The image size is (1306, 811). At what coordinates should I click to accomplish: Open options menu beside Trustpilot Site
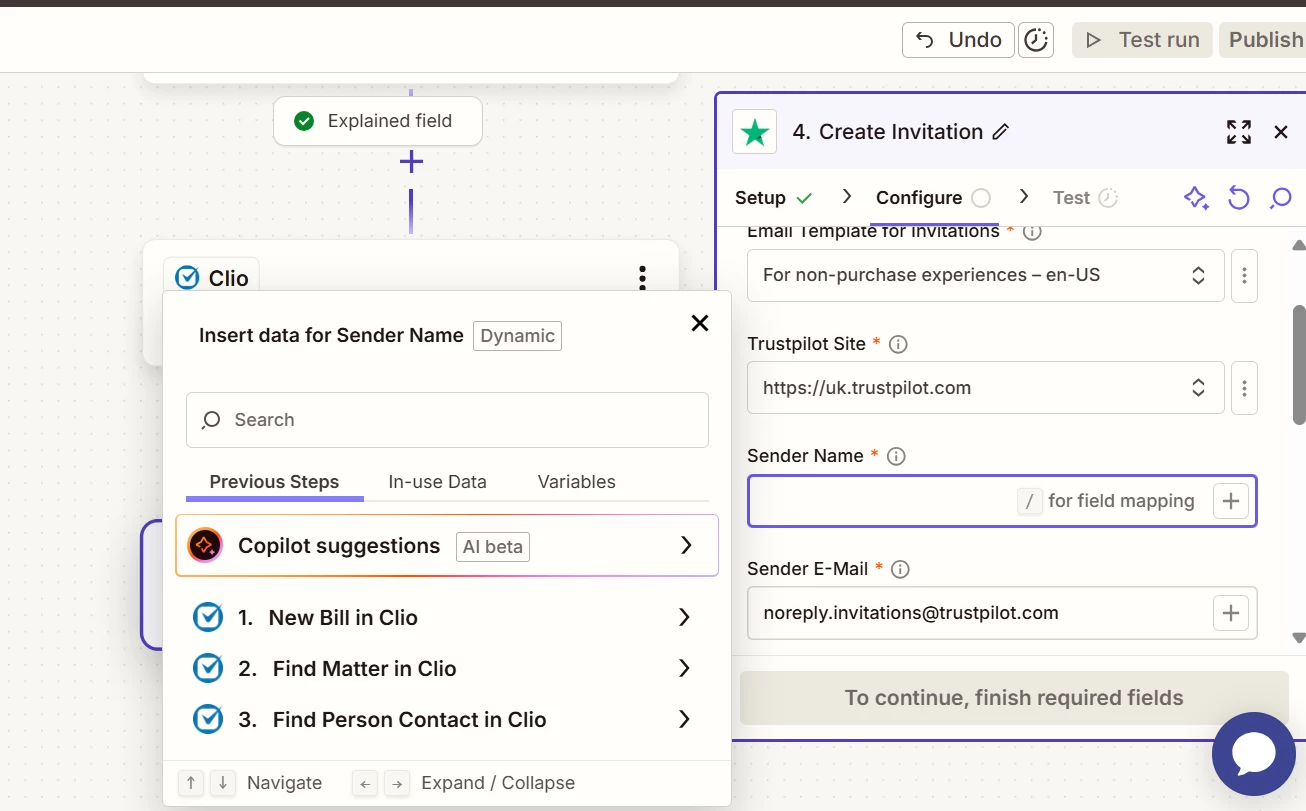pyautogui.click(x=1244, y=388)
